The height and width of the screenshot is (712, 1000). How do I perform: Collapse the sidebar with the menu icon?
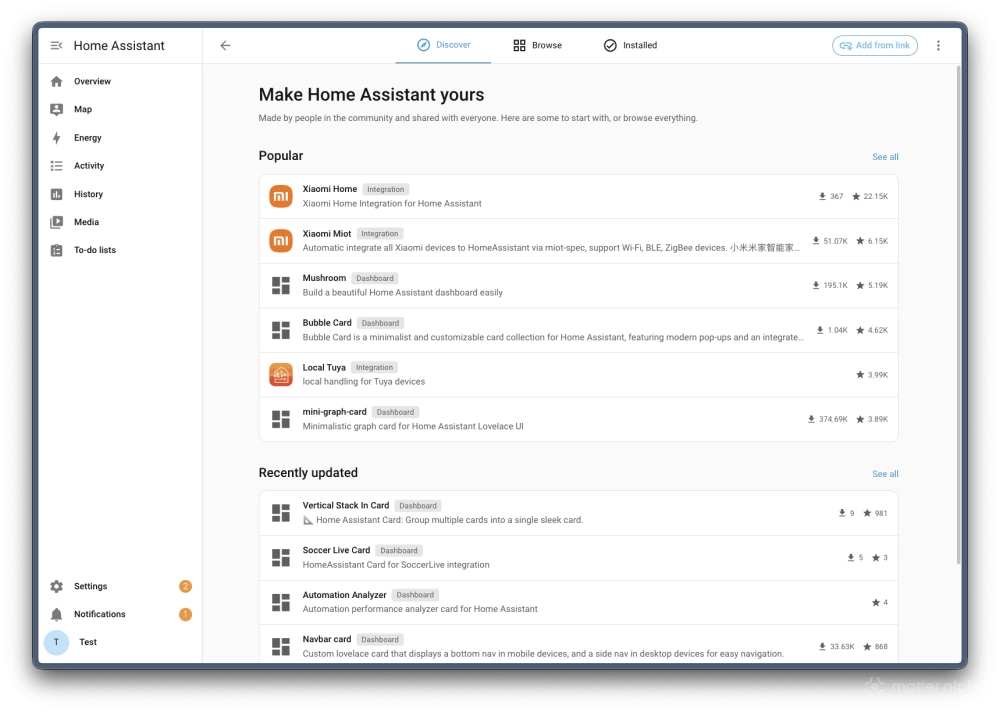click(x=56, y=45)
